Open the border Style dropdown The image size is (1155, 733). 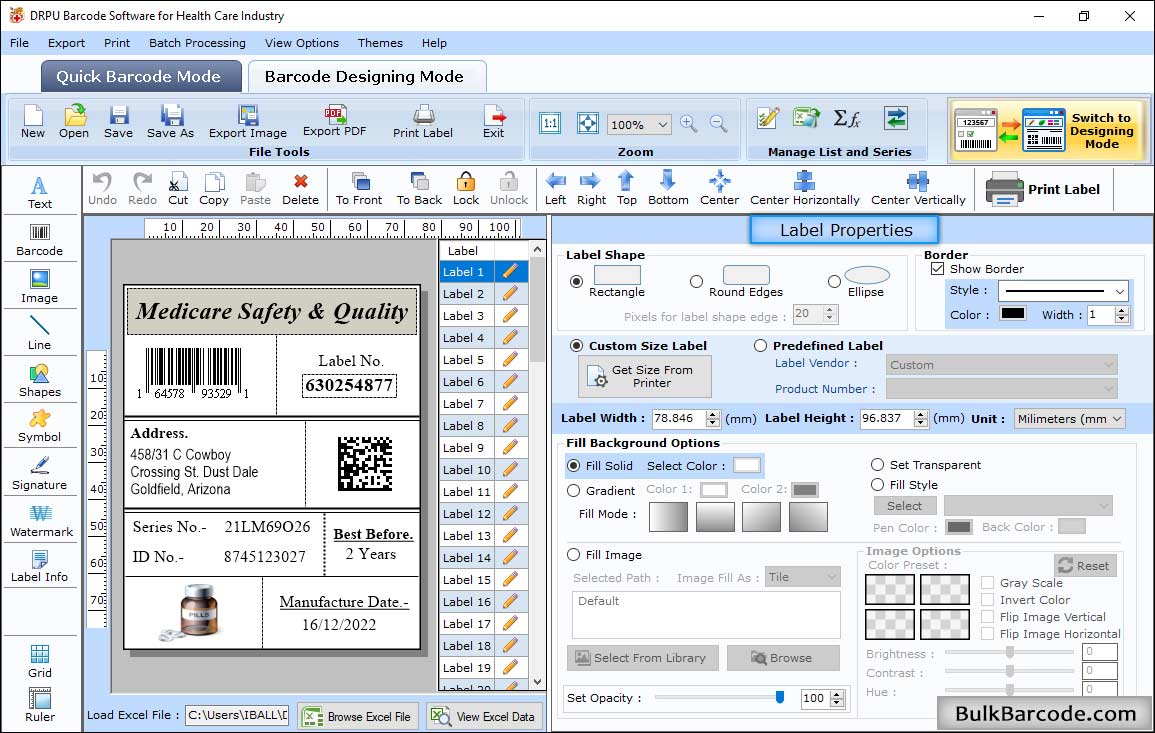[1120, 291]
